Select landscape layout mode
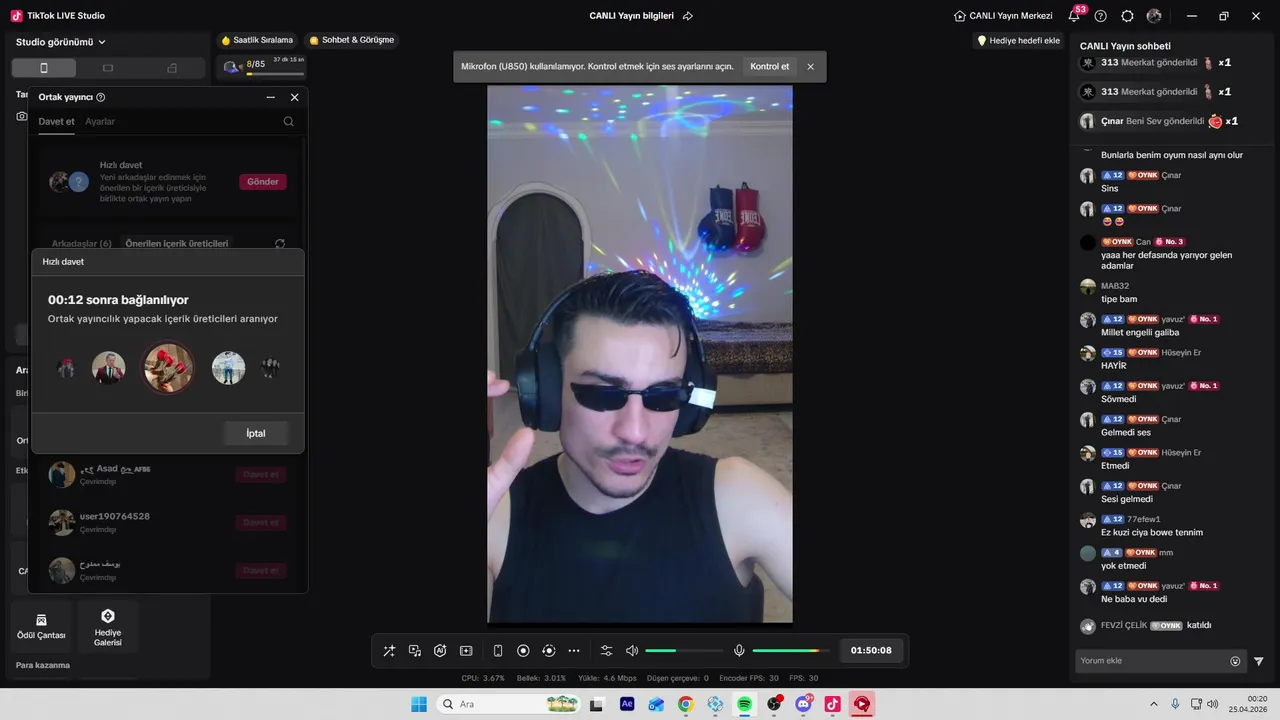This screenshot has width=1280, height=720. (x=108, y=68)
